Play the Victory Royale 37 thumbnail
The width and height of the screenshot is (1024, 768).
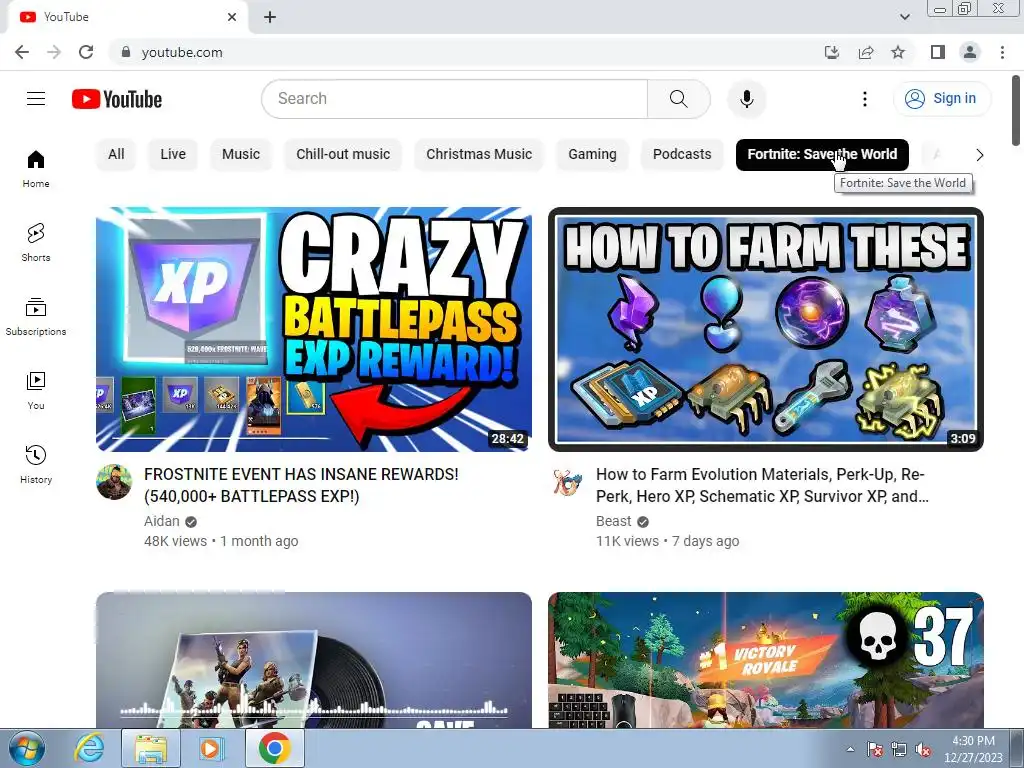click(765, 660)
